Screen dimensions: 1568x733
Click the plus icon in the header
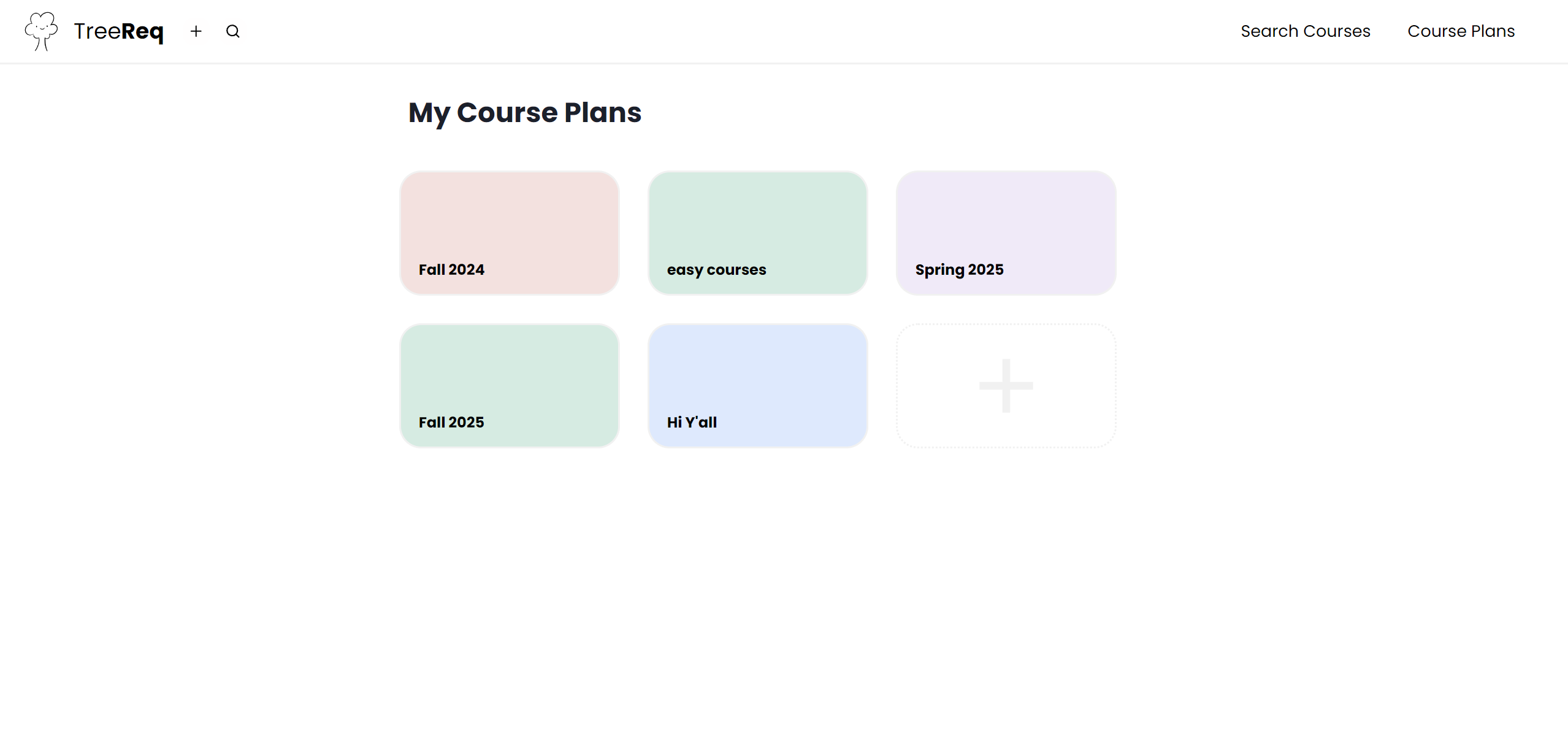pos(196,31)
